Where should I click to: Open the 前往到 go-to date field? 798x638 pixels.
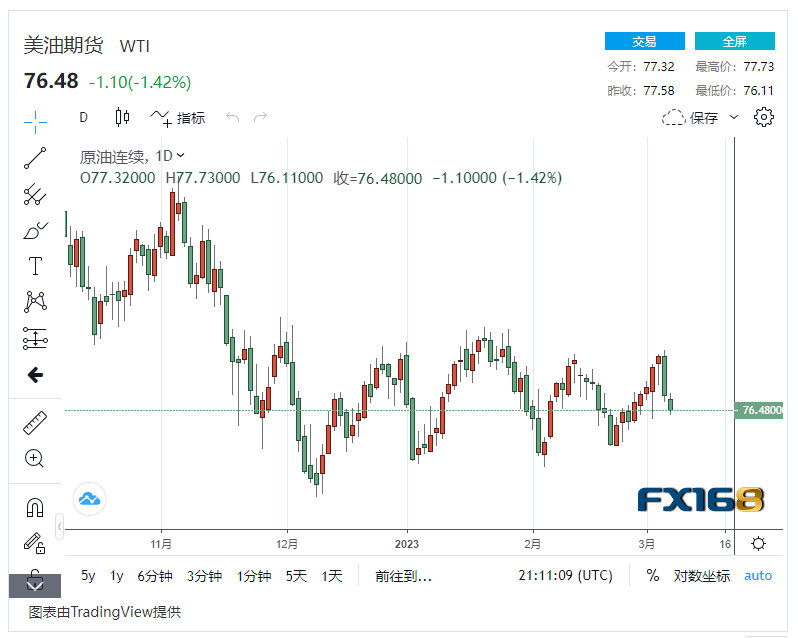point(403,576)
